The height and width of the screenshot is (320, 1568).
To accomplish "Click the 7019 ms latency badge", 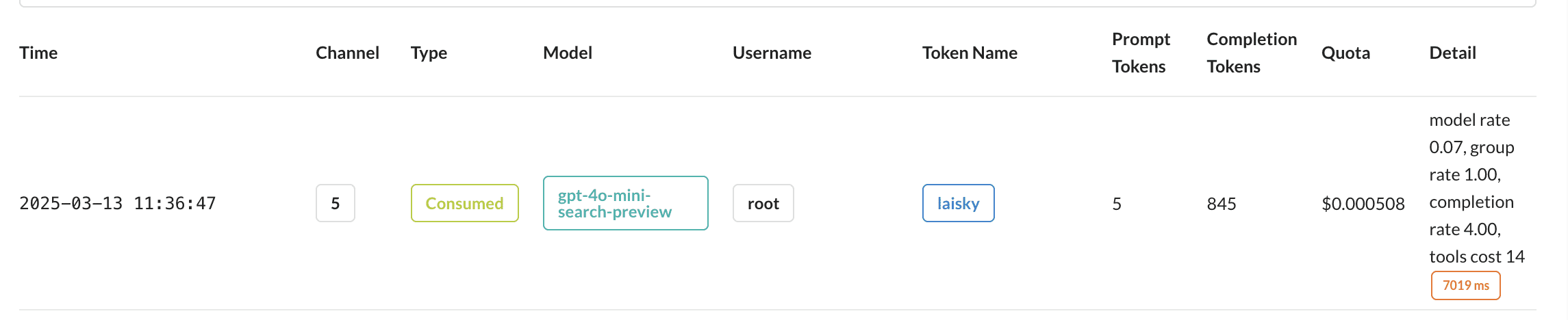I will pos(1465,285).
